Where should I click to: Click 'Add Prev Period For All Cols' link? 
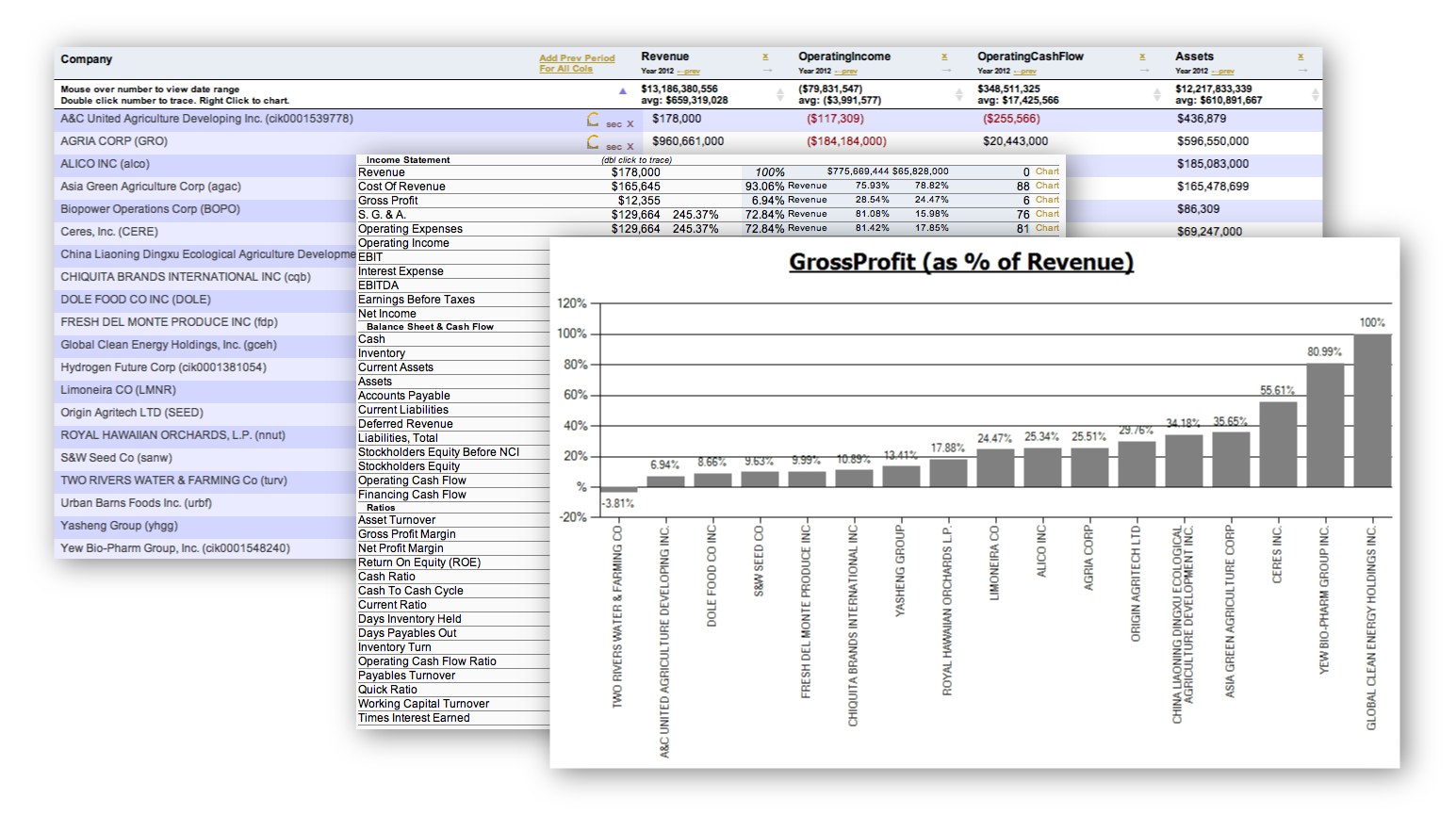click(577, 63)
